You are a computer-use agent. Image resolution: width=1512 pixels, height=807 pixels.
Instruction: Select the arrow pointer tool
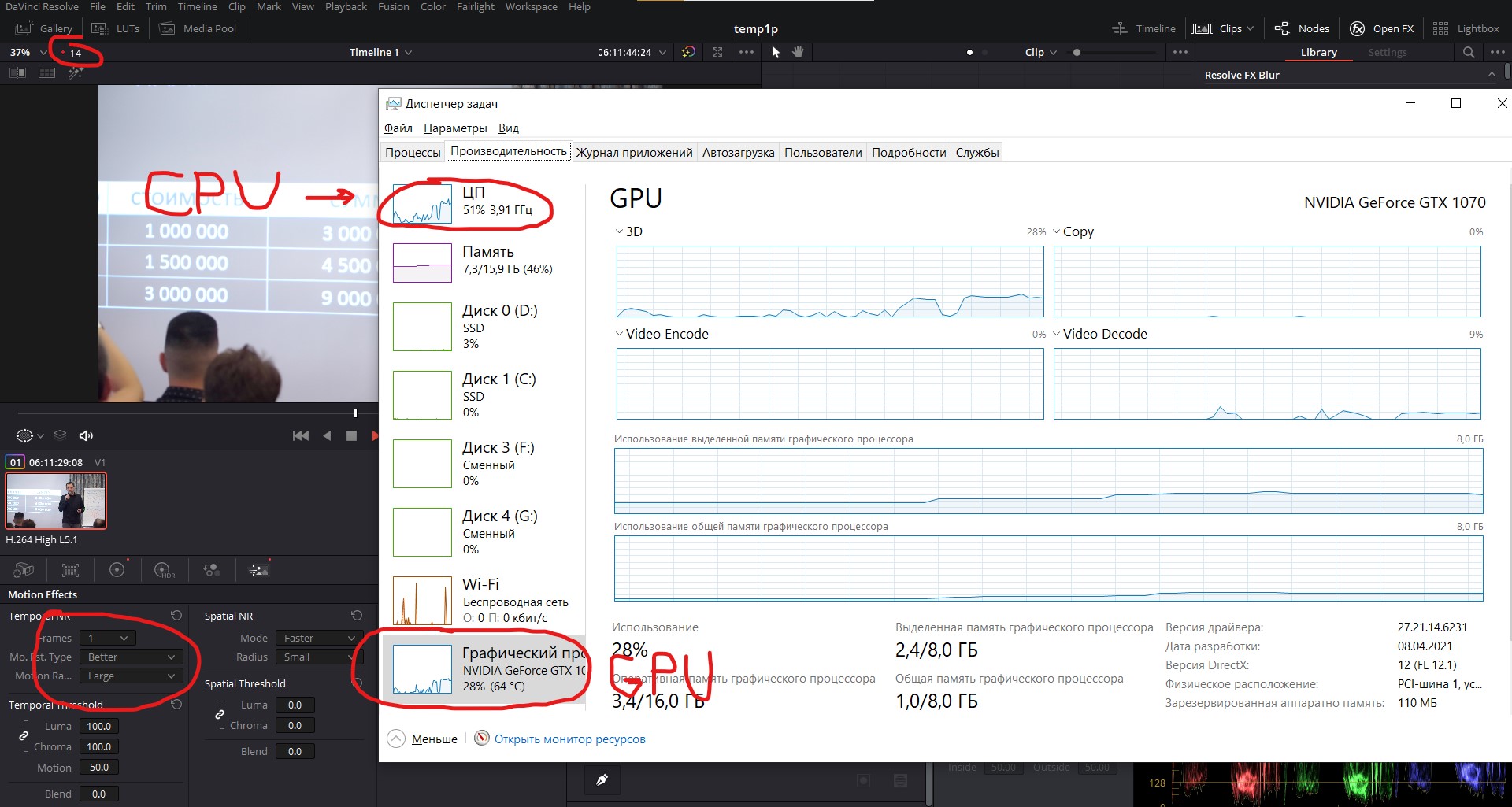[x=776, y=52]
